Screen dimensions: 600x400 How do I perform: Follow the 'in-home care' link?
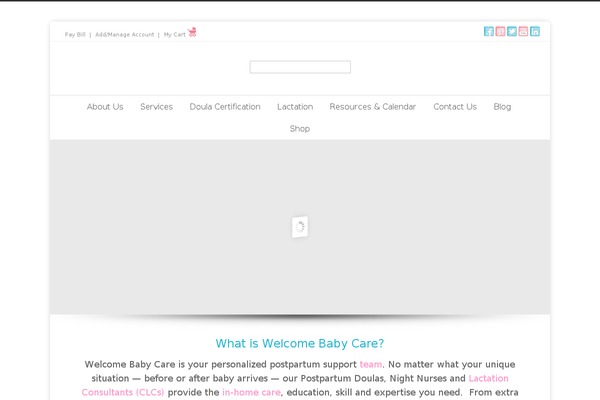pos(251,392)
